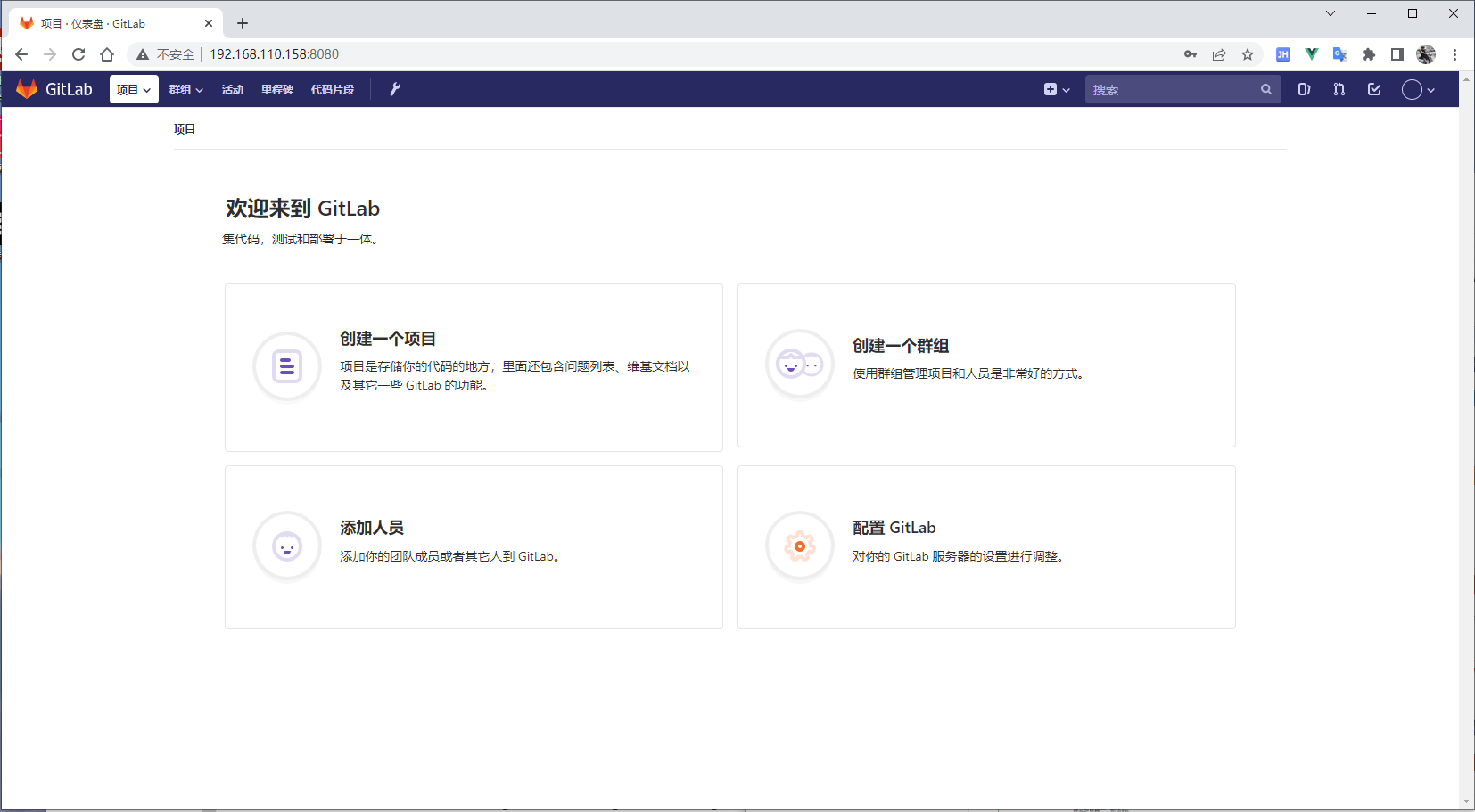
Task: Click the search magnifier icon
Action: point(1266,89)
